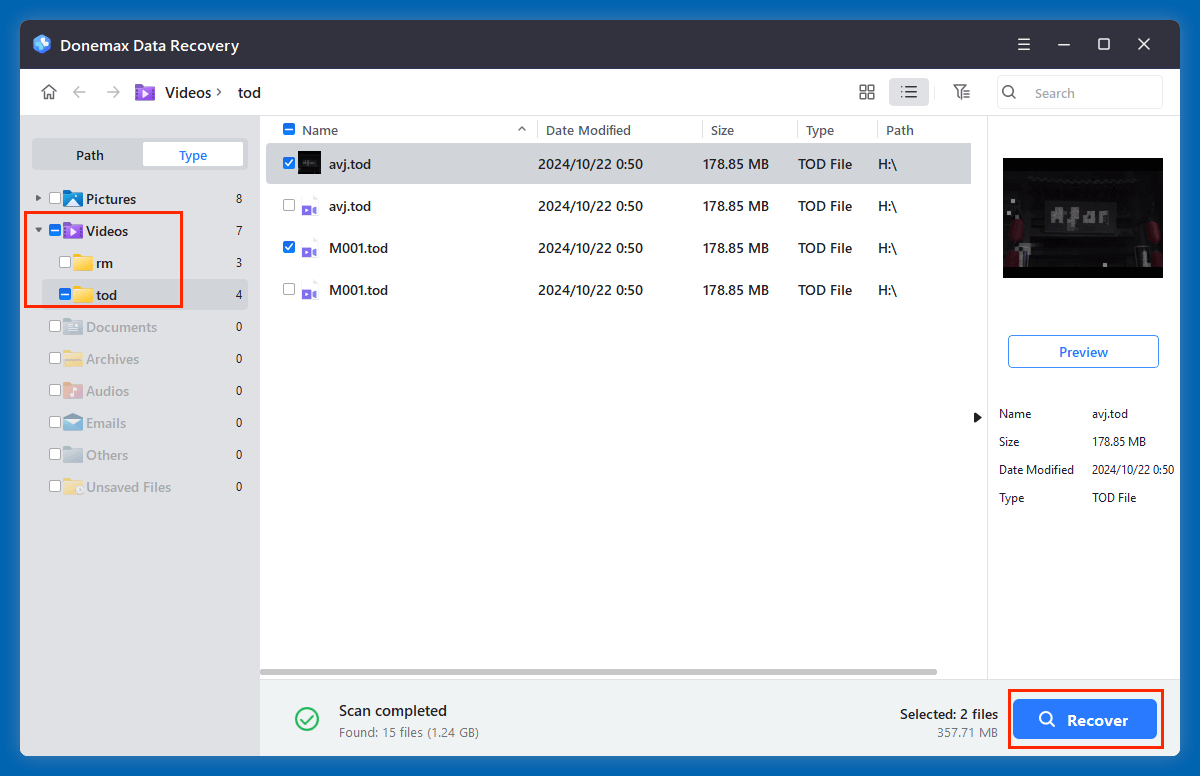Go back using the back arrow
The height and width of the screenshot is (776, 1200).
click(79, 91)
